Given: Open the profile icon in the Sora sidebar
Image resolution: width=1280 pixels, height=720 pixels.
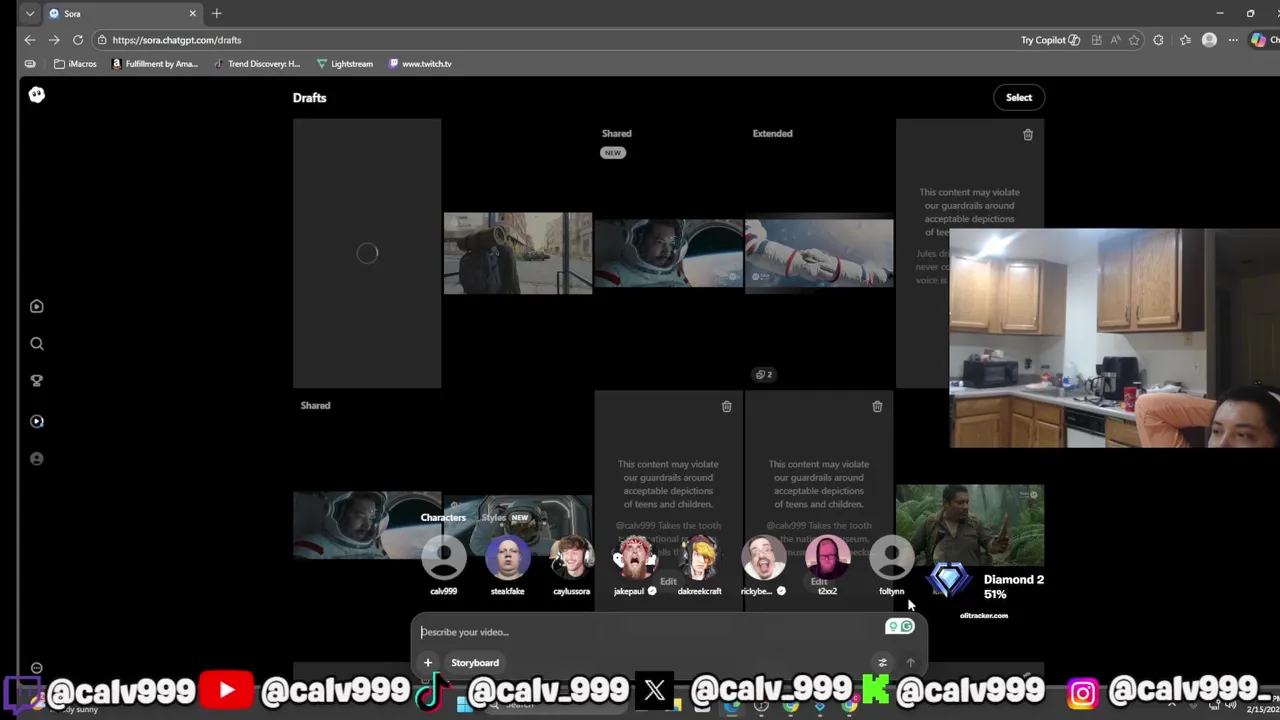Looking at the screenshot, I should 37,458.
